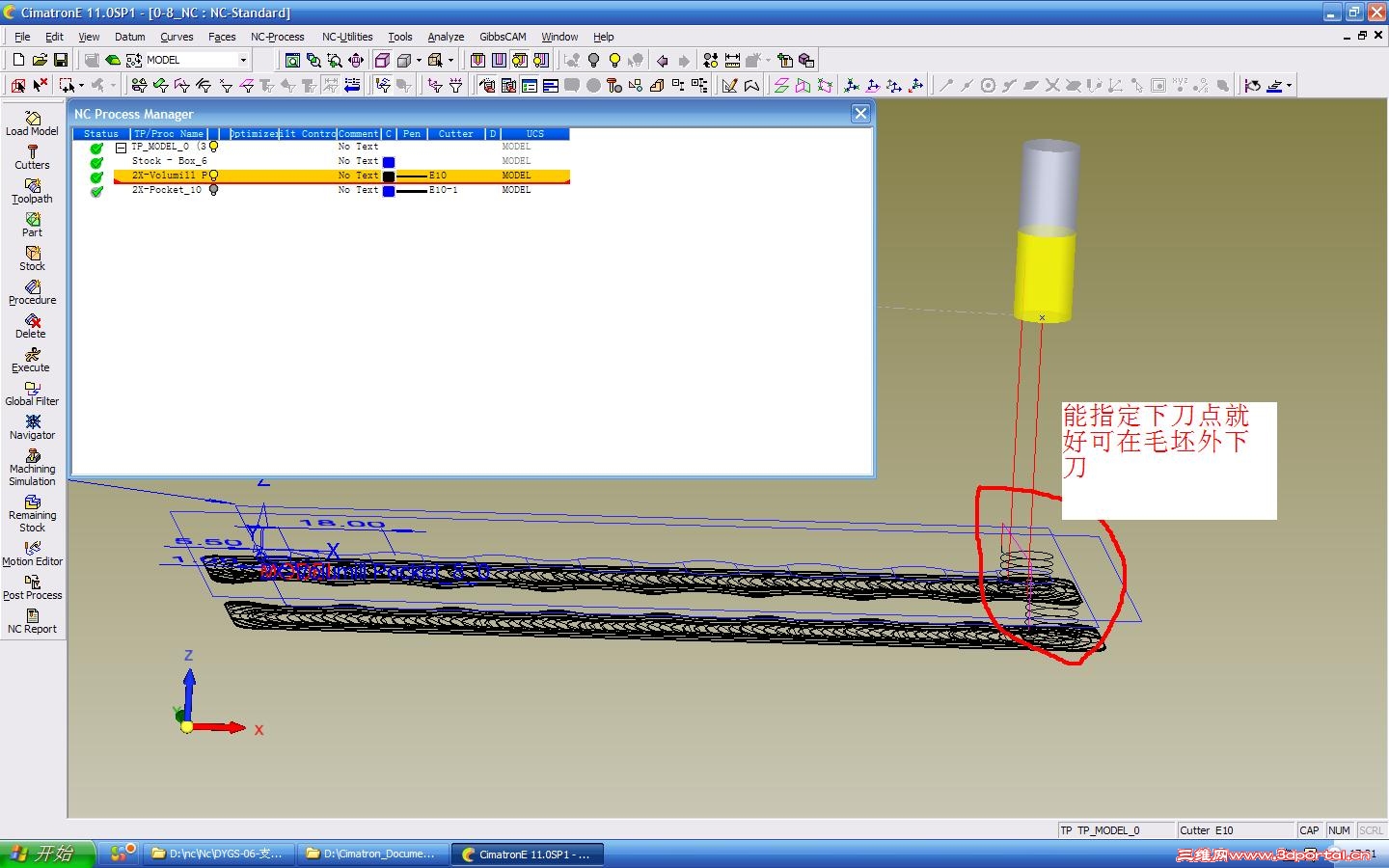Open the Stock tool in the sidebar
1389x868 pixels.
33,258
